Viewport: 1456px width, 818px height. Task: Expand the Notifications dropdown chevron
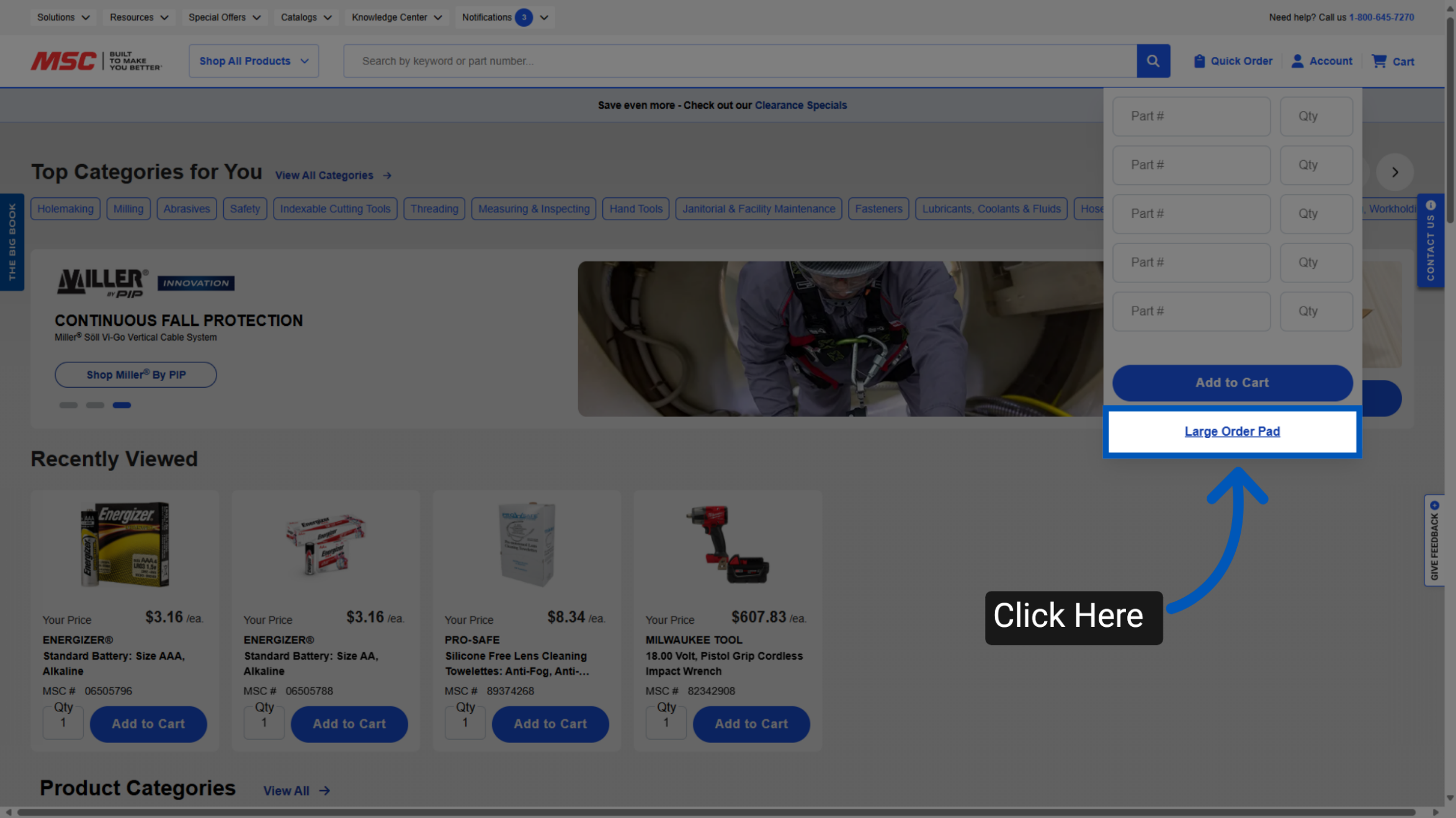(544, 17)
